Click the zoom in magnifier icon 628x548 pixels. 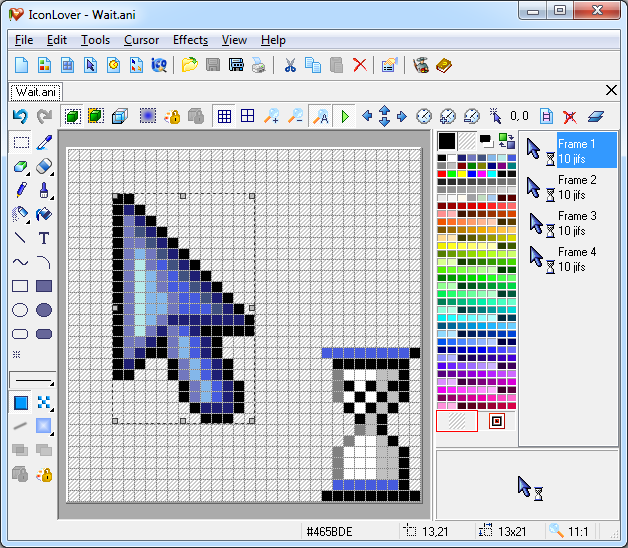272,116
